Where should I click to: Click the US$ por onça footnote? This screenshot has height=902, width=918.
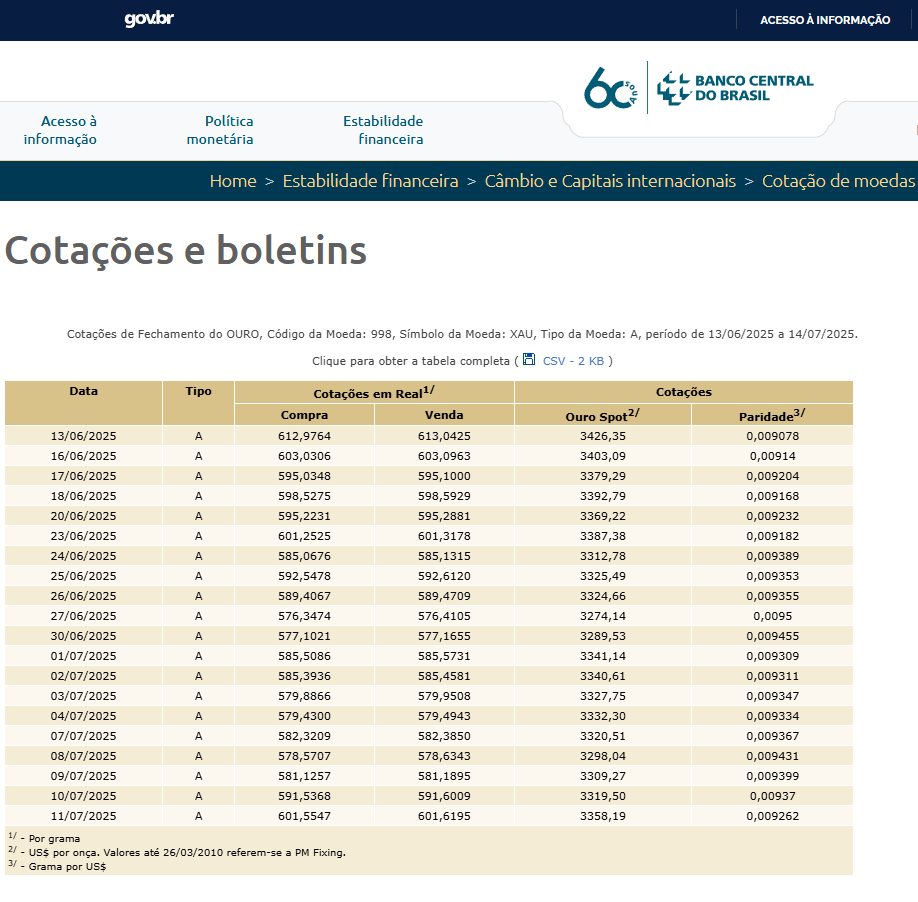(x=177, y=852)
